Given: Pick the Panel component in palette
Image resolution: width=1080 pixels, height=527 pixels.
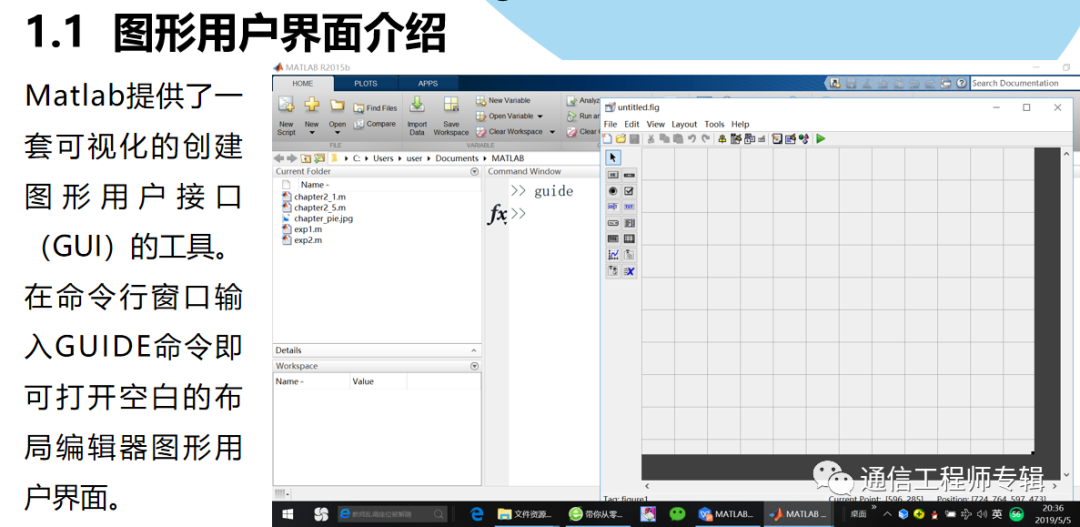Looking at the screenshot, I should 629,255.
